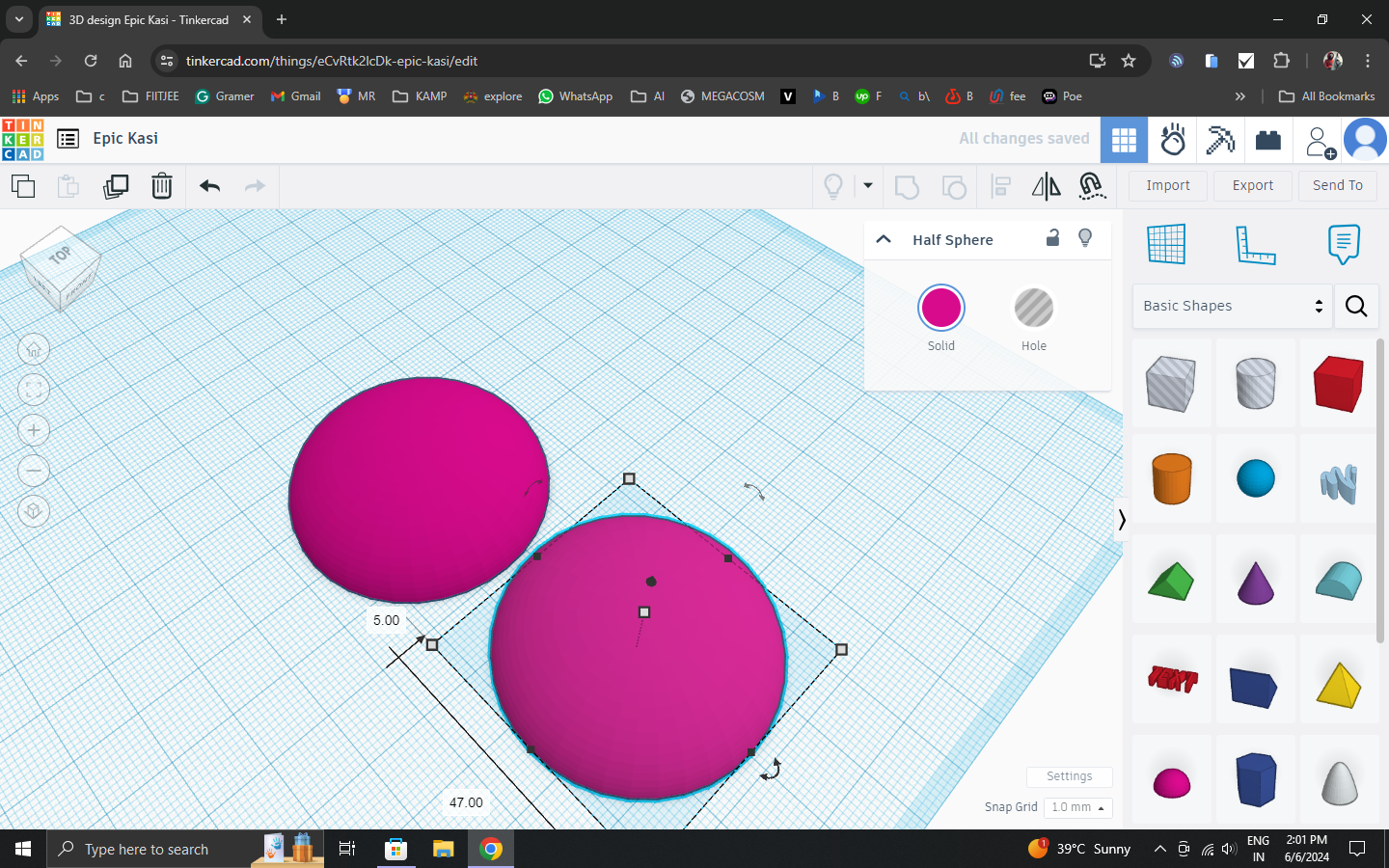
Task: Click the Send To button
Action: tap(1337, 185)
